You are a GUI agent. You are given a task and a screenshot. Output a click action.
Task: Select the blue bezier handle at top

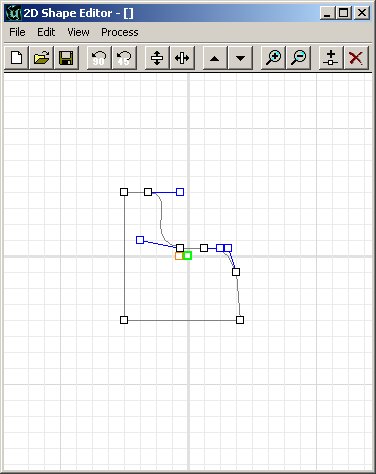[x=180, y=192]
